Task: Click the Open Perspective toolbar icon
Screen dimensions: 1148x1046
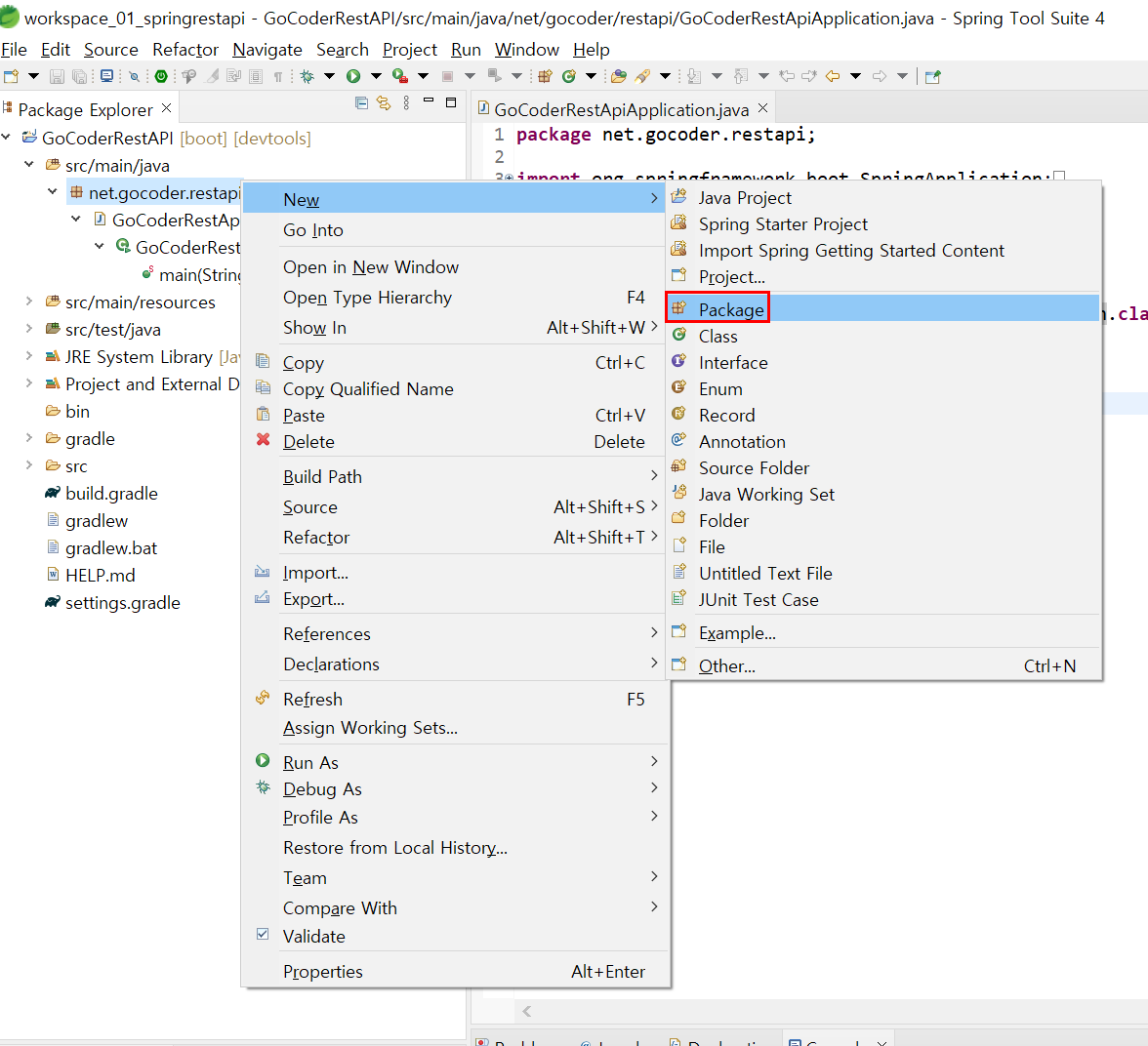Action: click(933, 76)
